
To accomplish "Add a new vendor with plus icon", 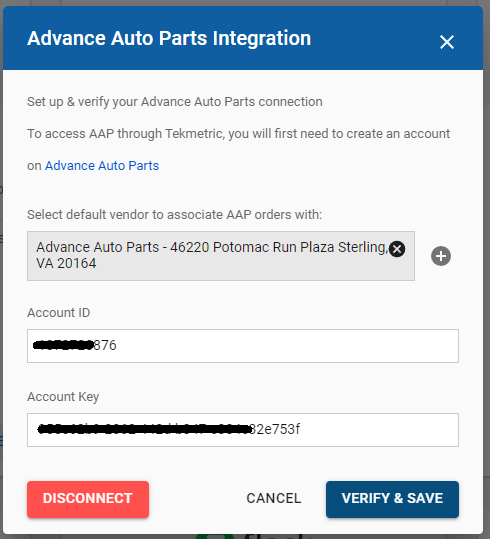I will pos(441,256).
